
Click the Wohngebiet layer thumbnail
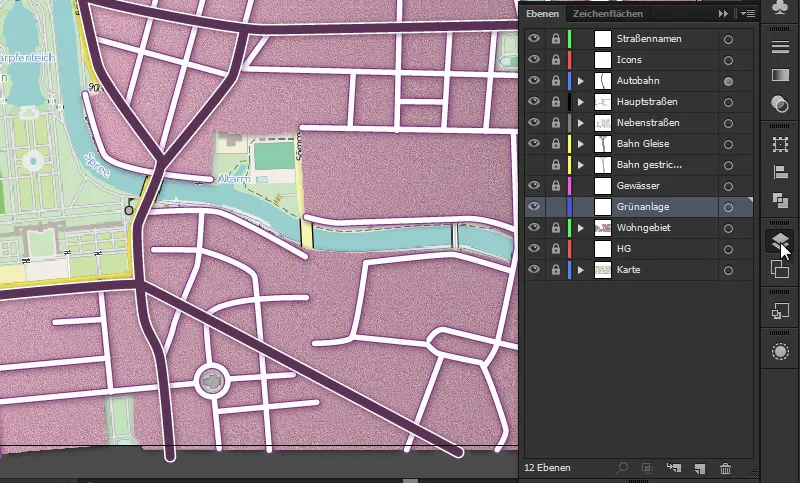pos(603,228)
